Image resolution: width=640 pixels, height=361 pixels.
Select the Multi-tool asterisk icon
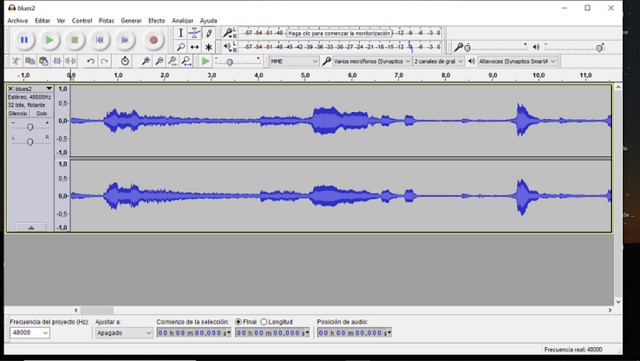tap(209, 47)
